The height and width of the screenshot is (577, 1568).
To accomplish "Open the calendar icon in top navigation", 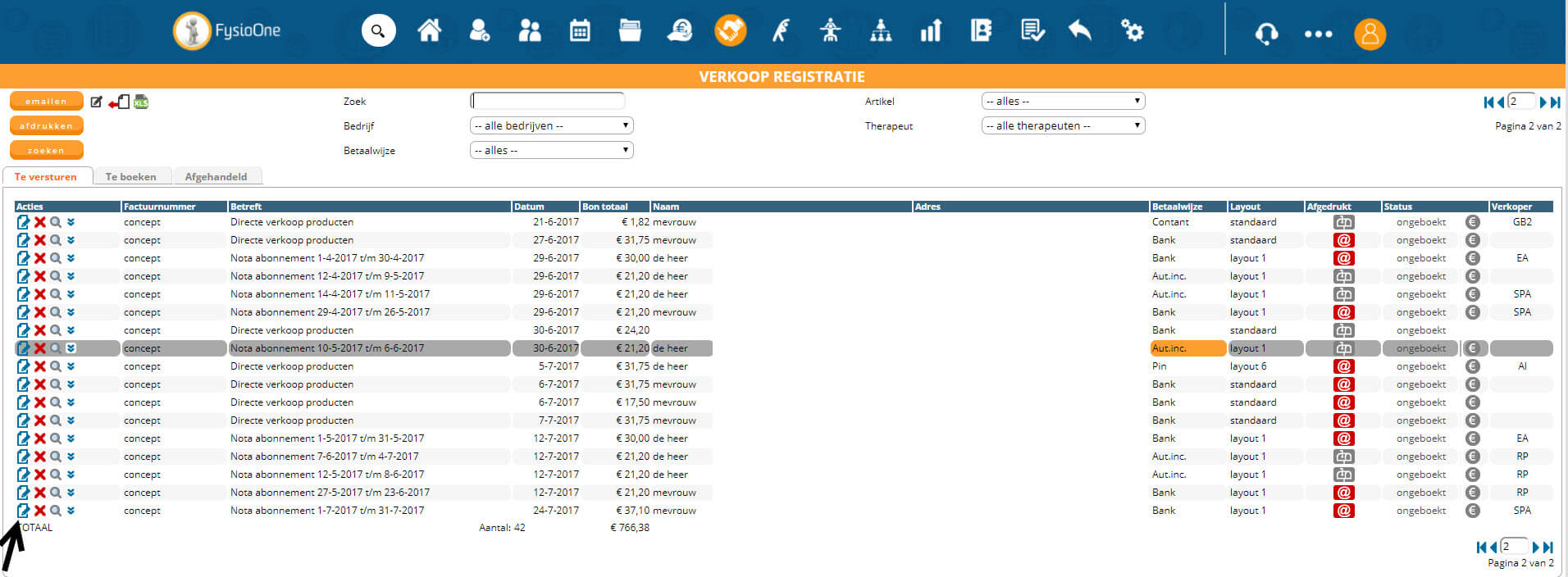I will (580, 31).
